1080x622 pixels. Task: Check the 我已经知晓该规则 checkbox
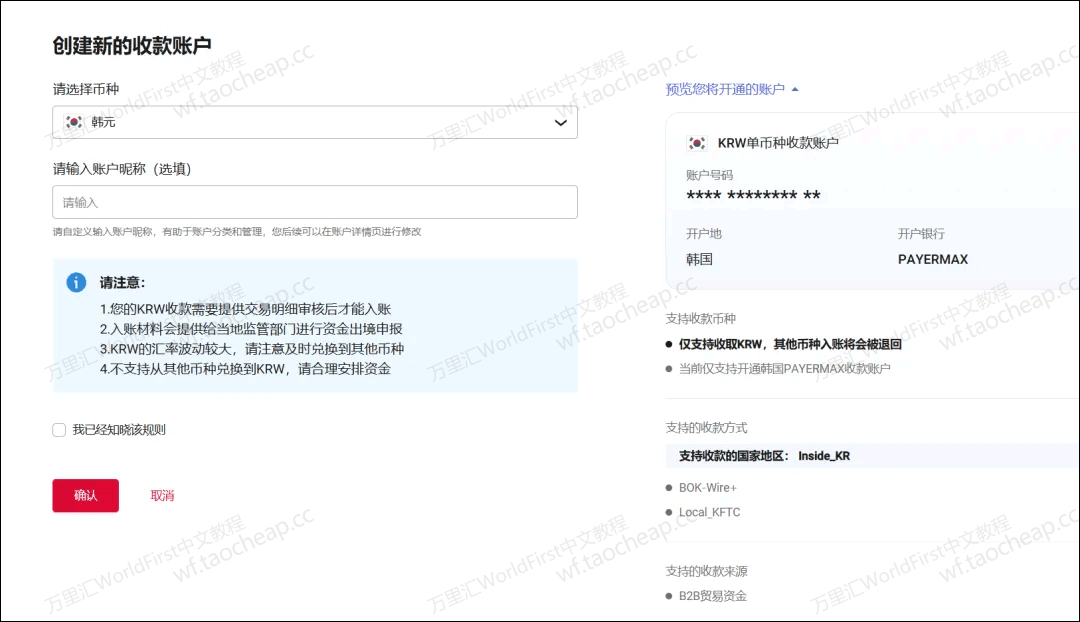click(59, 430)
